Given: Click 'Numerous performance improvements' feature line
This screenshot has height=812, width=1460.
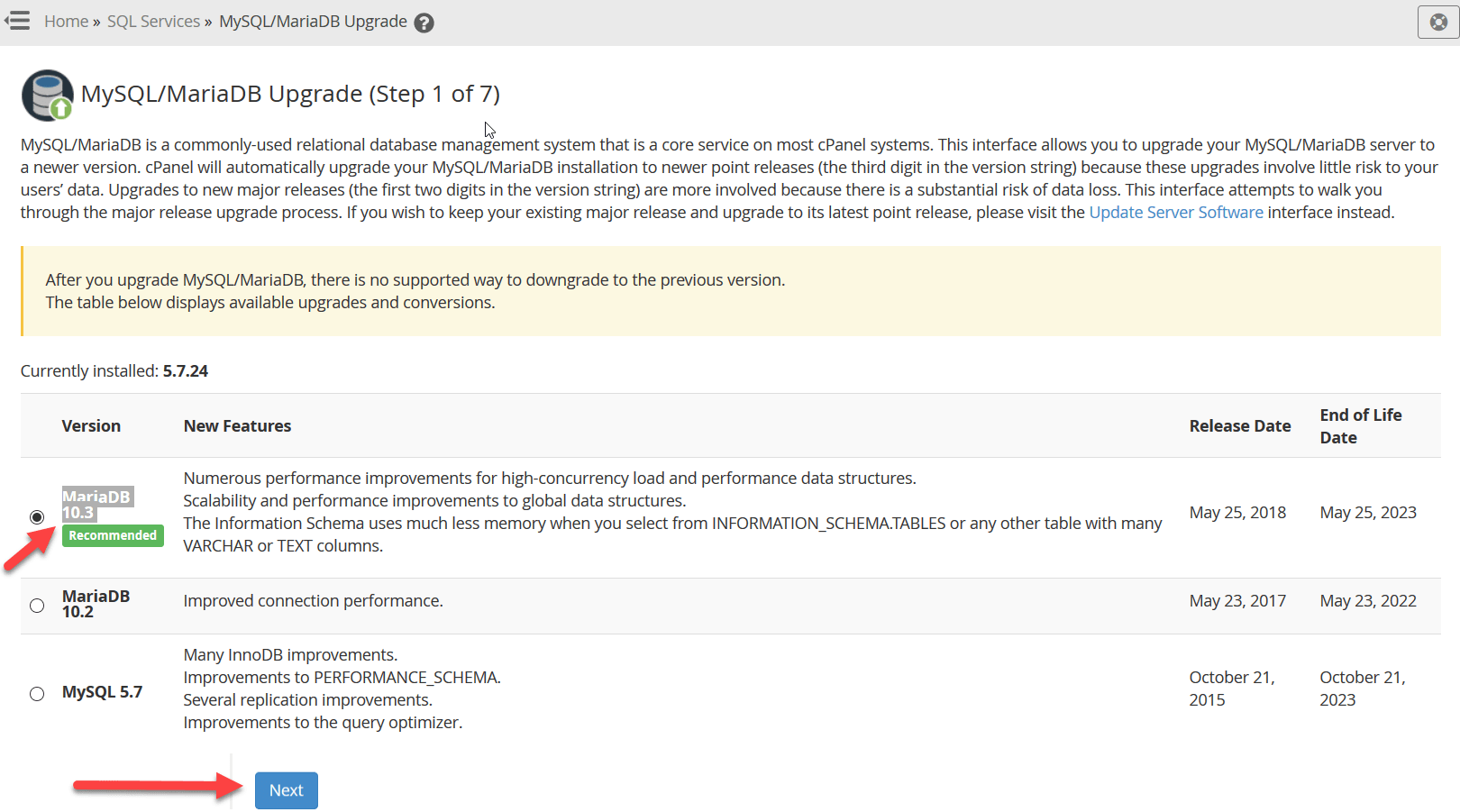Looking at the screenshot, I should click(550, 479).
